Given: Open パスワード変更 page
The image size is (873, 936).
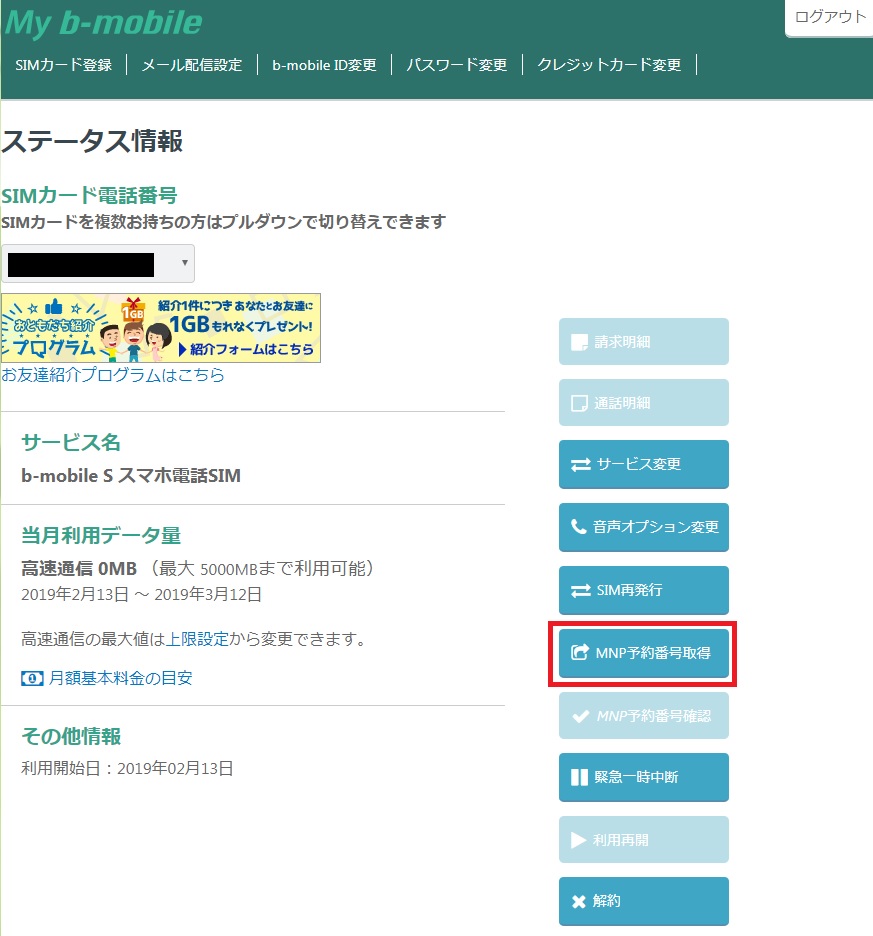Looking at the screenshot, I should [x=457, y=65].
